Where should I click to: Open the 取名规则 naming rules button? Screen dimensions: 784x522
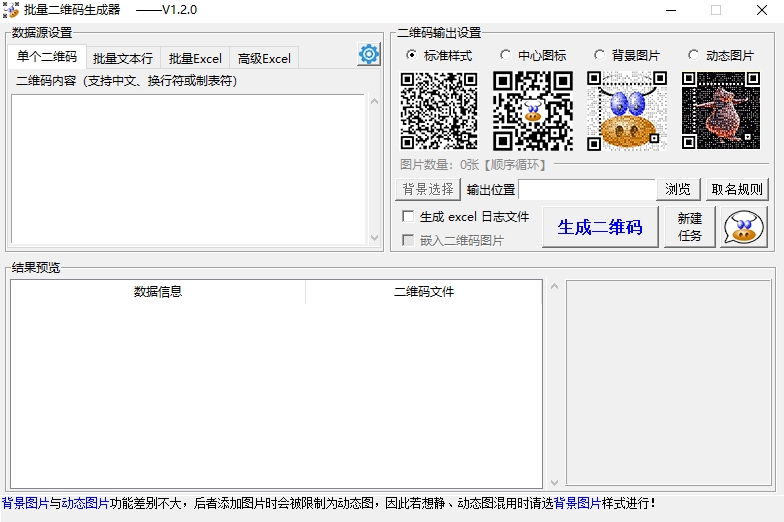pyautogui.click(x=737, y=190)
